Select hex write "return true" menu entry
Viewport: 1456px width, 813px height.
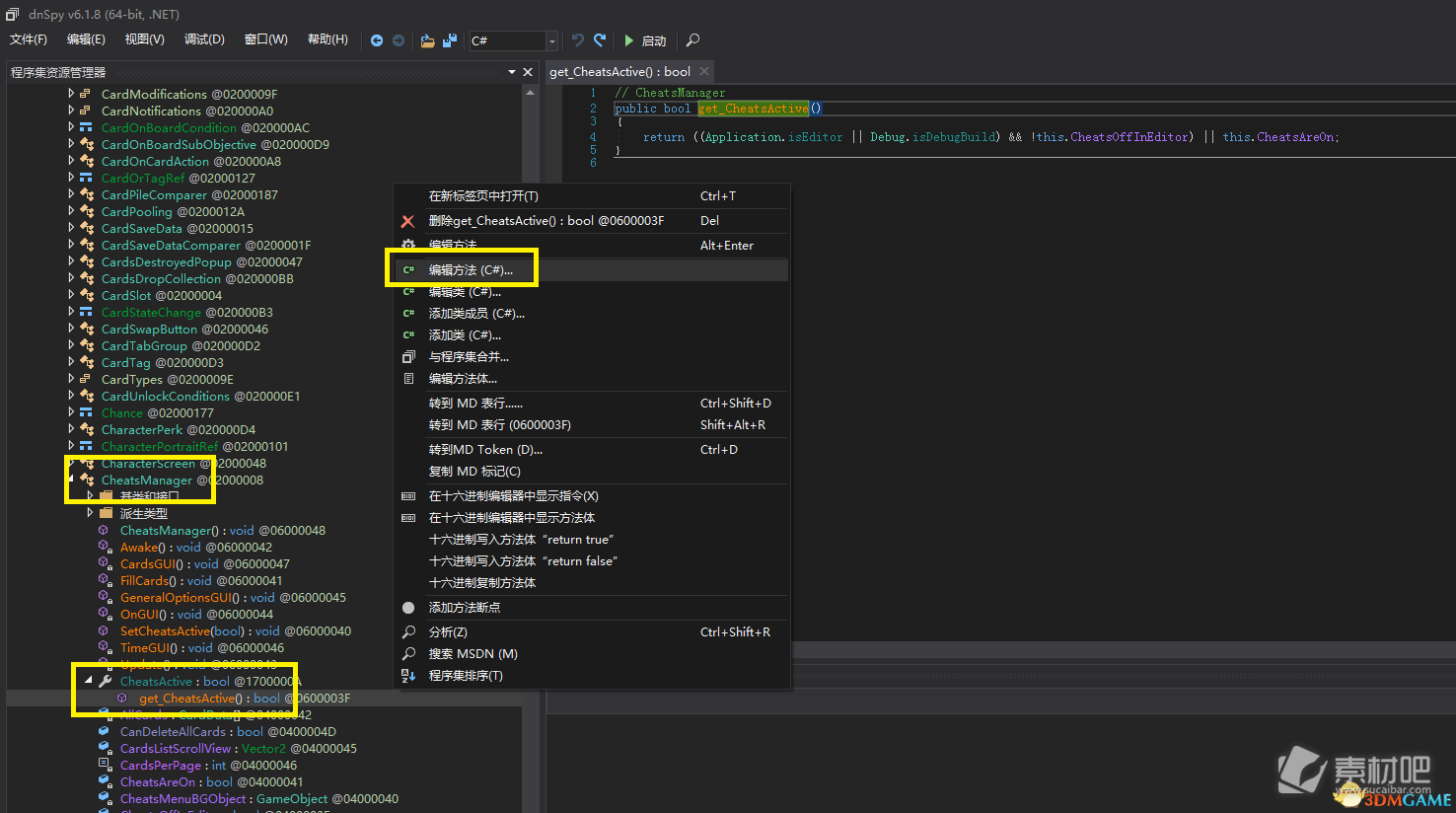tap(592, 540)
